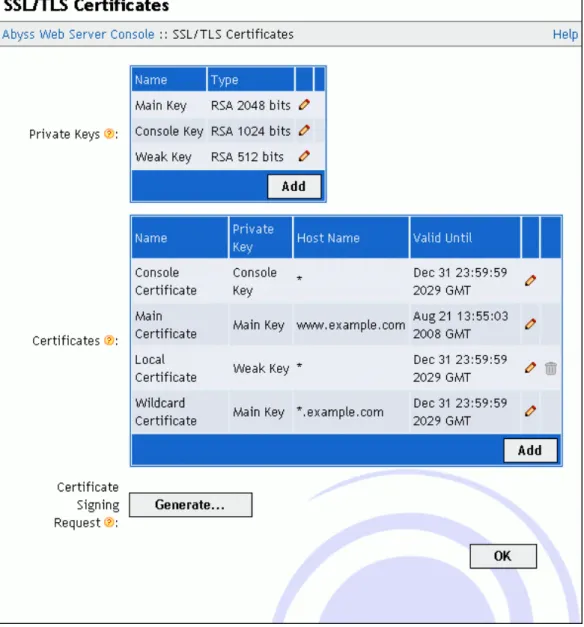The width and height of the screenshot is (584, 627).
Task: Select 'RSA 1024 bits' type cell
Action: point(250,131)
